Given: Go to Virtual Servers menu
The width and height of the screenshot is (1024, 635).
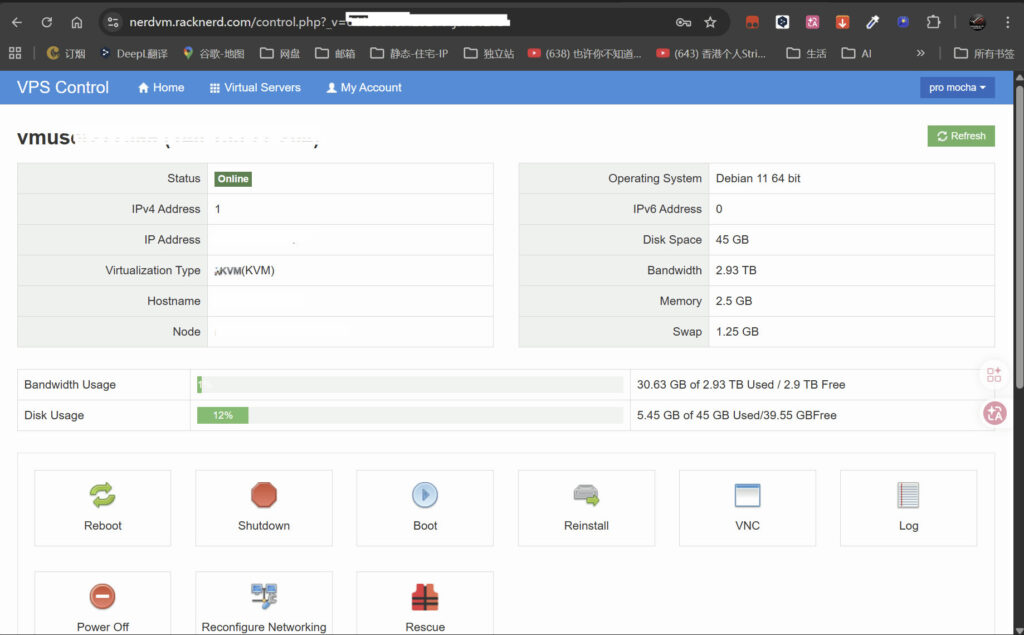Looking at the screenshot, I should click(255, 88).
